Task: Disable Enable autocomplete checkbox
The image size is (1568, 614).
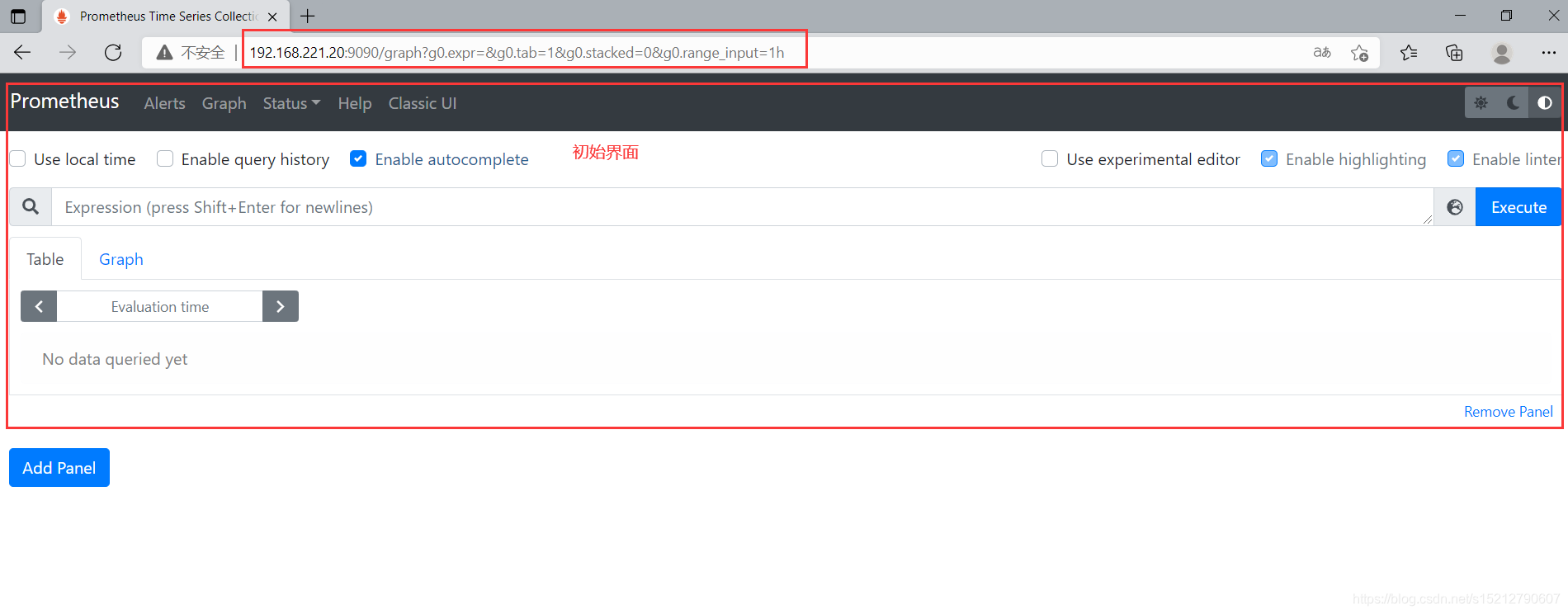Action: [358, 158]
